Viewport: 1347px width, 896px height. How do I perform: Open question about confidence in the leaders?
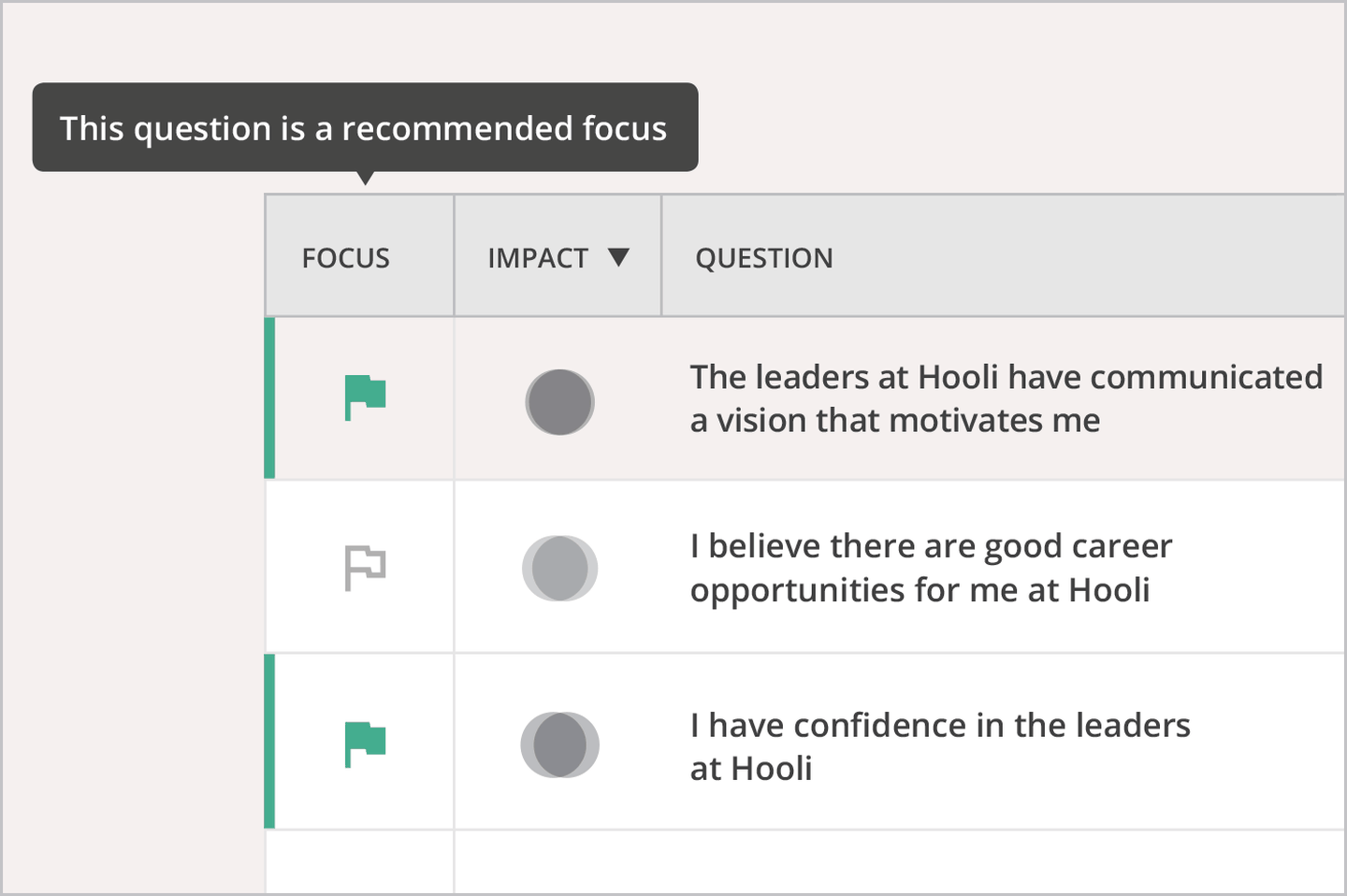click(940, 746)
